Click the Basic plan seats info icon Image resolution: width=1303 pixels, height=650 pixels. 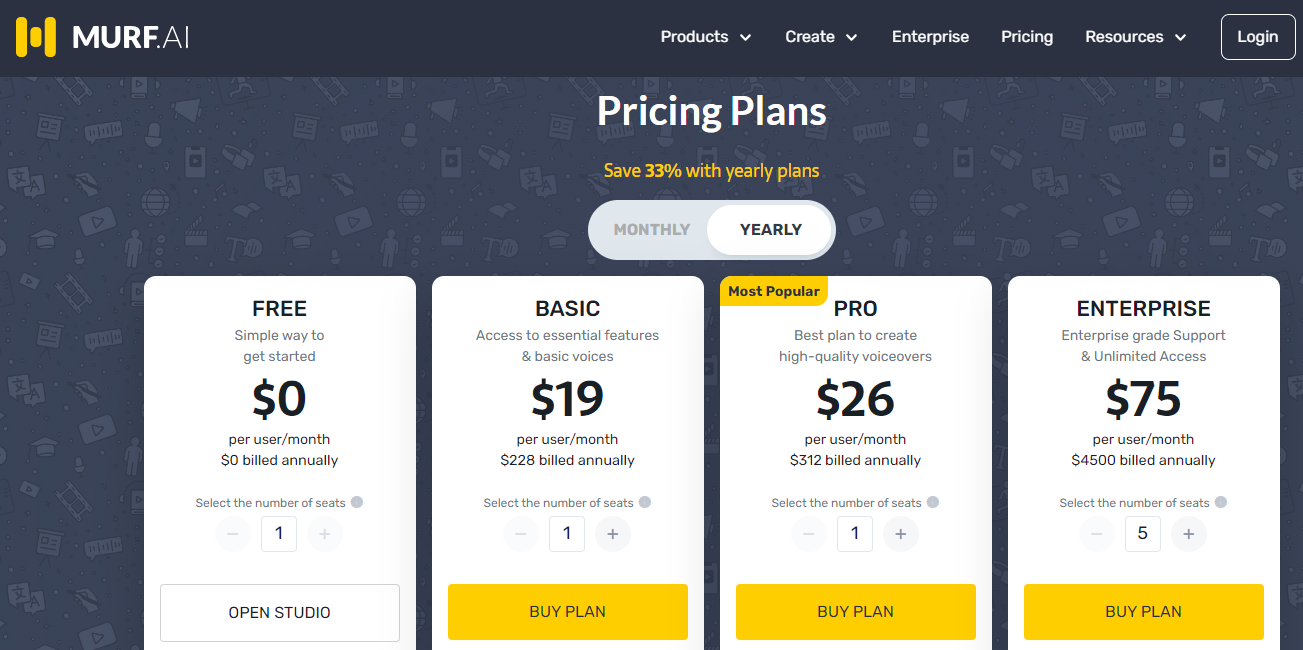point(645,502)
